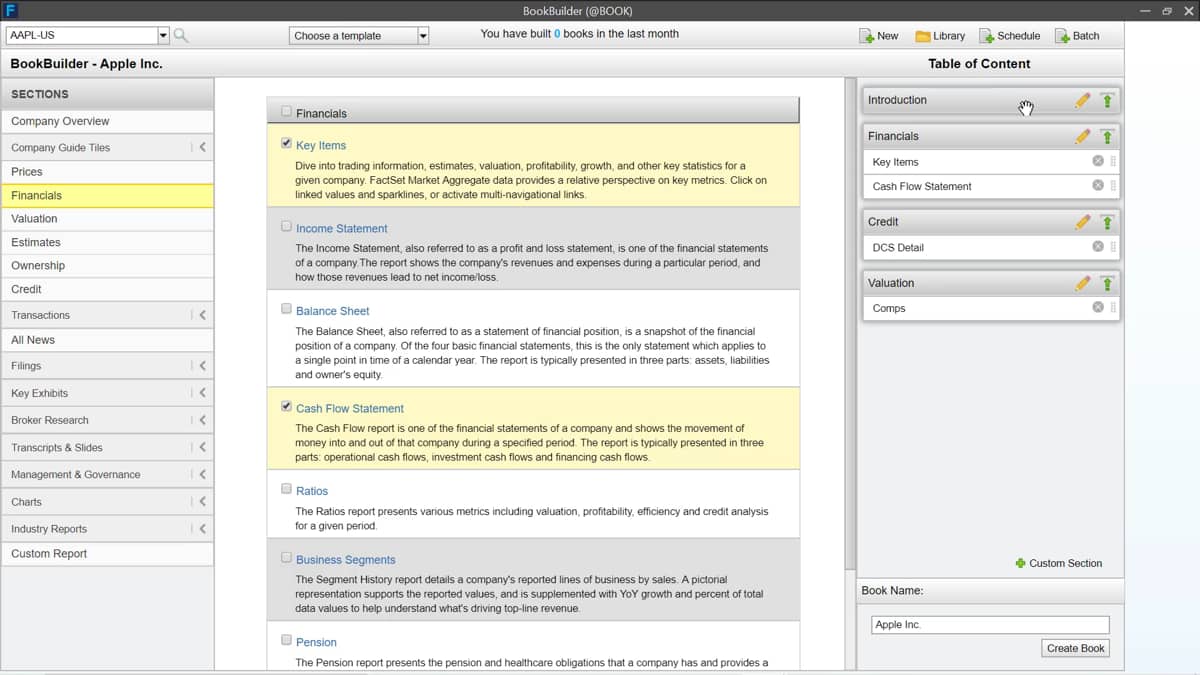Click the FactSet logo in the title bar
The image size is (1200, 675).
12,10
